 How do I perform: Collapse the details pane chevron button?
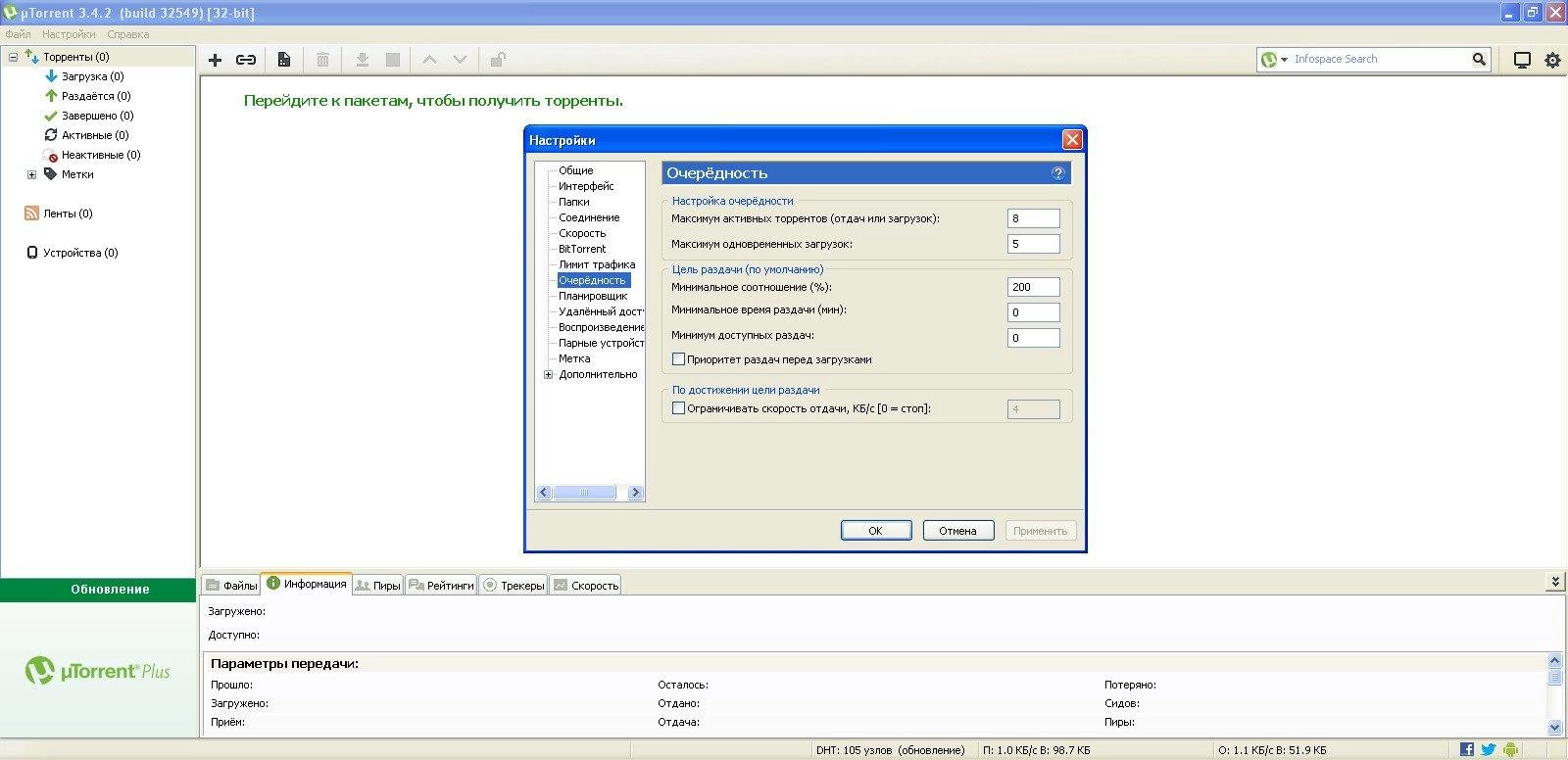tap(1555, 581)
